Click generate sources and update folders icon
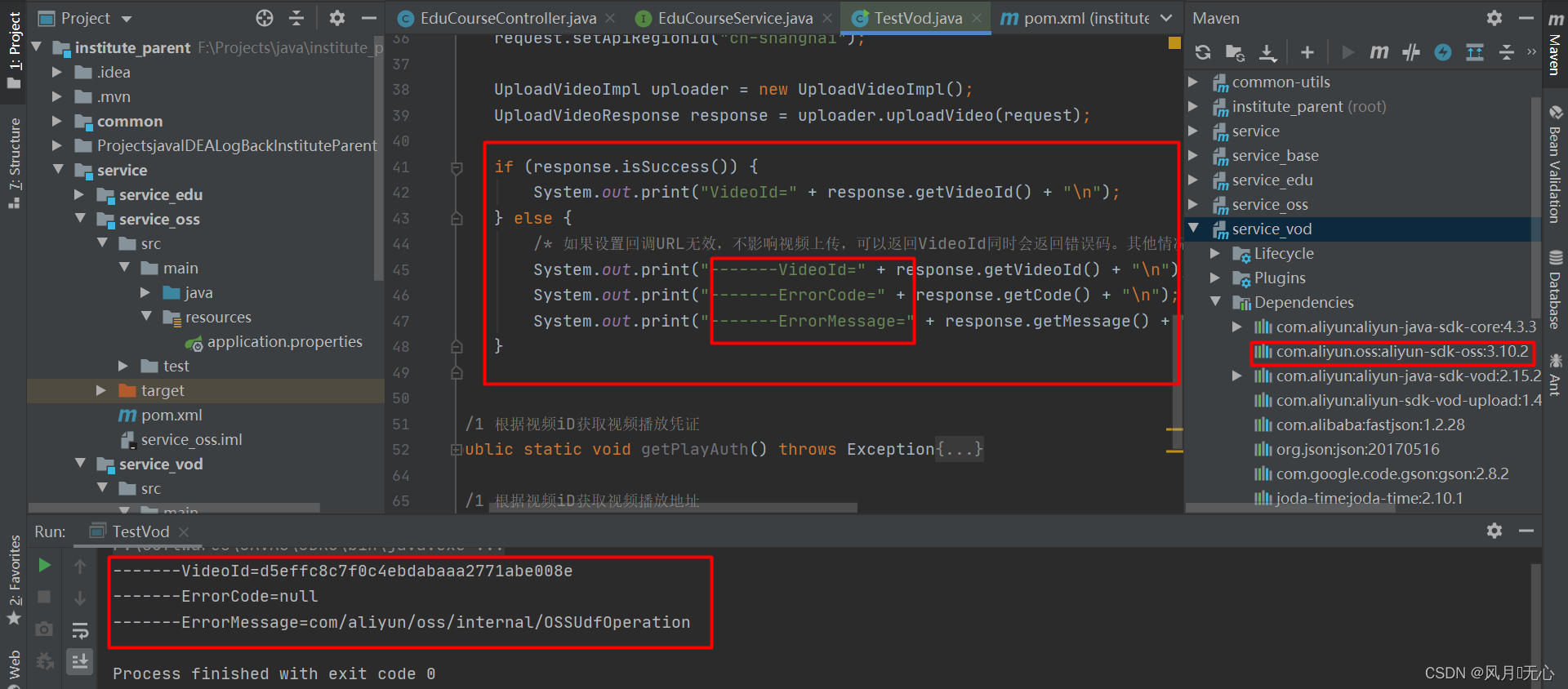Viewport: 1568px width, 689px height. (x=1235, y=52)
